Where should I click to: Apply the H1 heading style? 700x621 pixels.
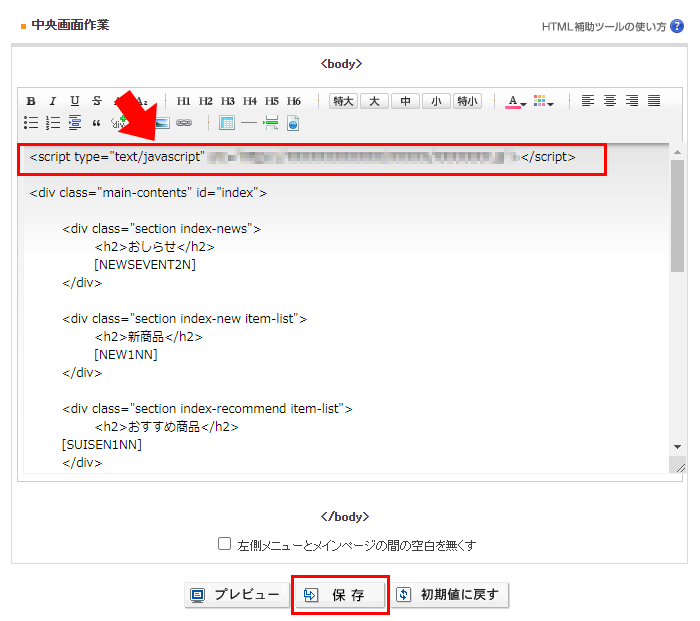coord(184,101)
